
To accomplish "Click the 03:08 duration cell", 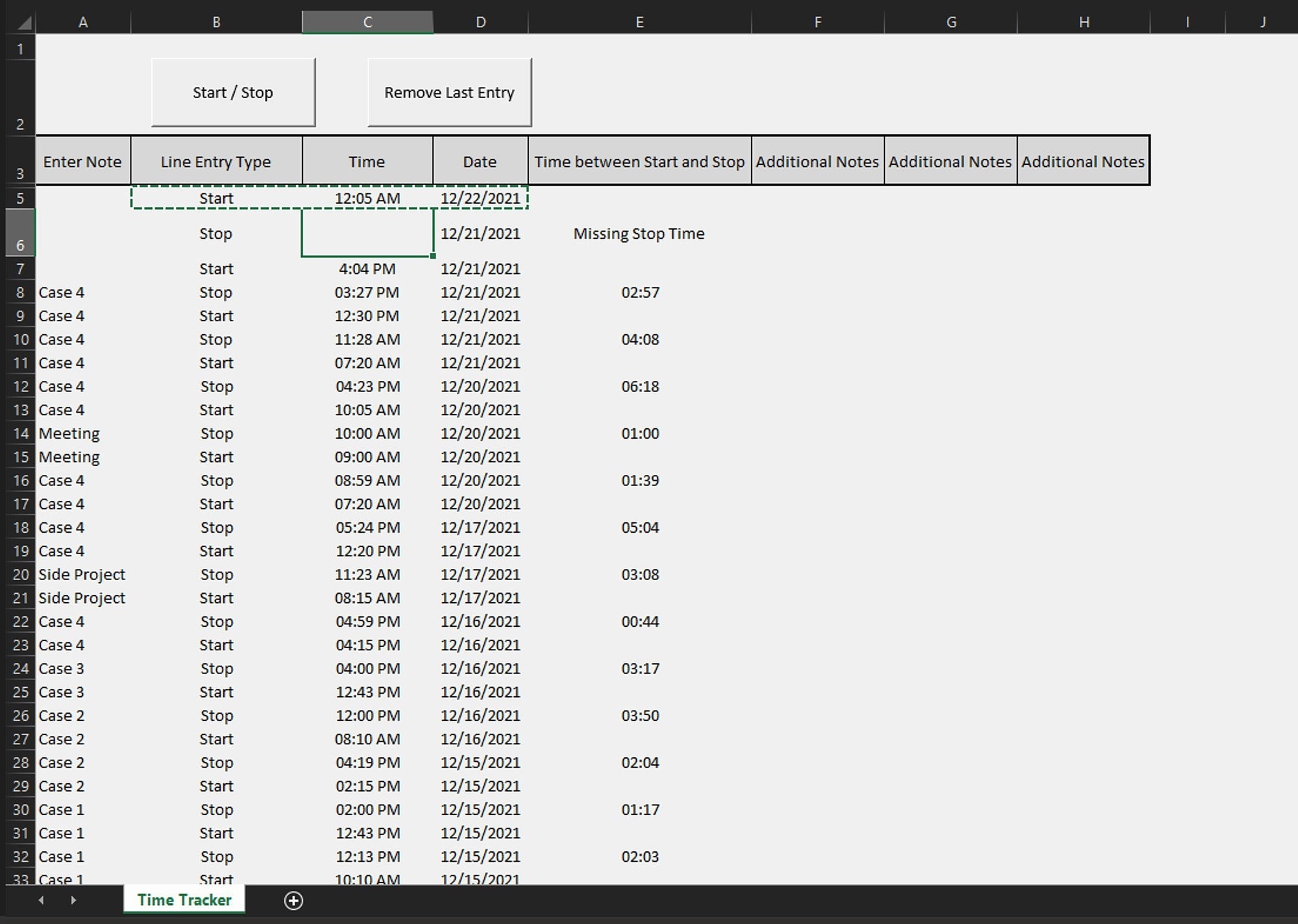I will click(640, 574).
